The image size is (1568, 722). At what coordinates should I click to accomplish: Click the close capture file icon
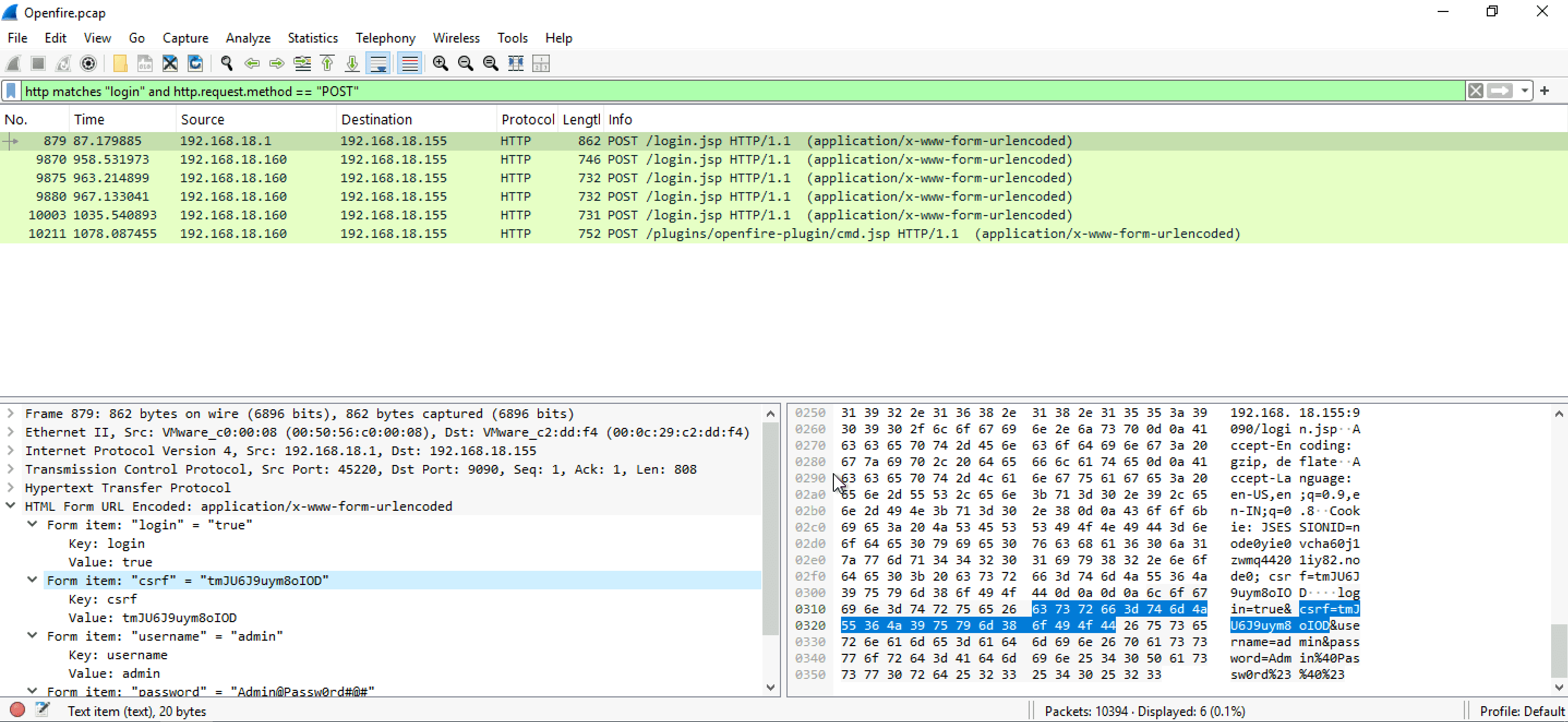point(170,63)
